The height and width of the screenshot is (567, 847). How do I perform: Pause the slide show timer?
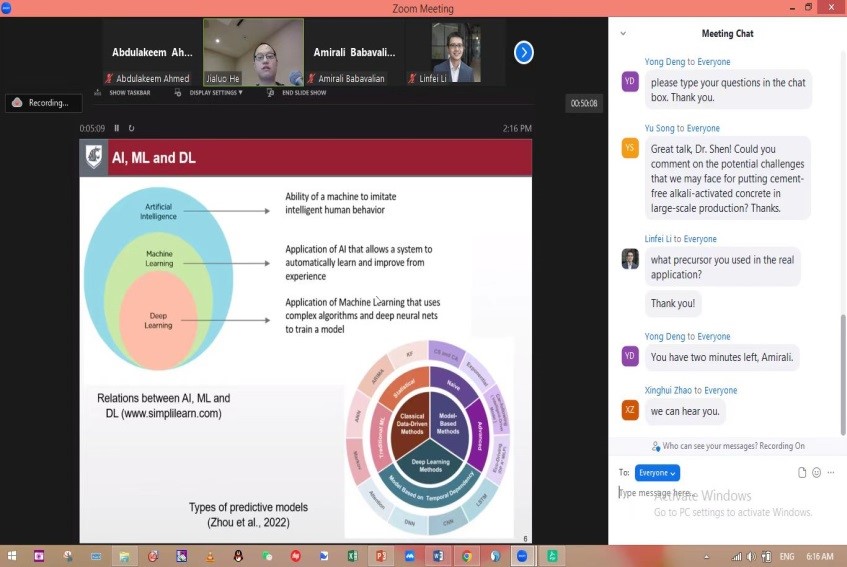click(116, 128)
